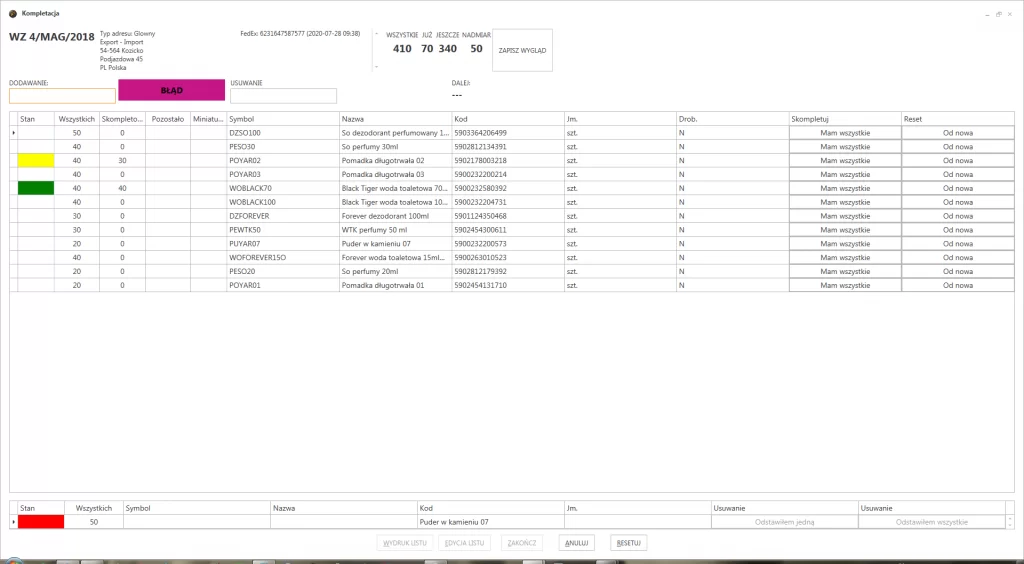The image size is (1024, 564).
Task: Click Odstawiłem wszystkie button in bottom grid
Action: [931, 522]
